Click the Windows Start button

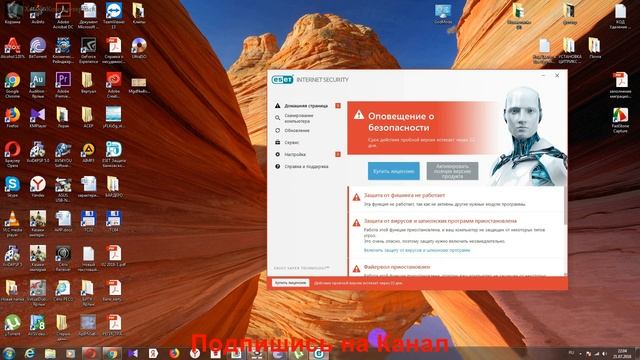[x=9, y=353]
